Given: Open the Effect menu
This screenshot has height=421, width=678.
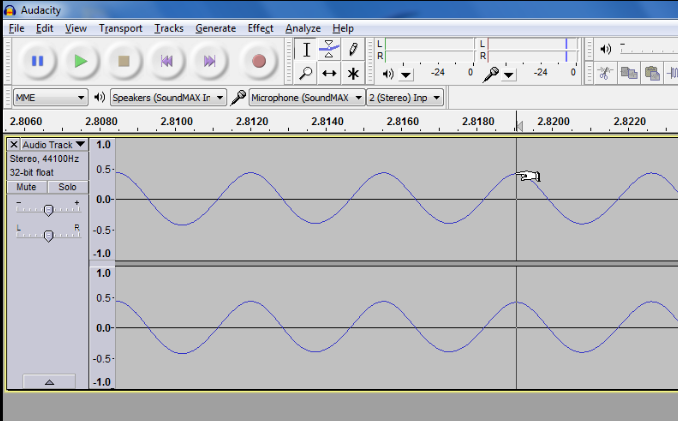Looking at the screenshot, I should click(x=260, y=28).
